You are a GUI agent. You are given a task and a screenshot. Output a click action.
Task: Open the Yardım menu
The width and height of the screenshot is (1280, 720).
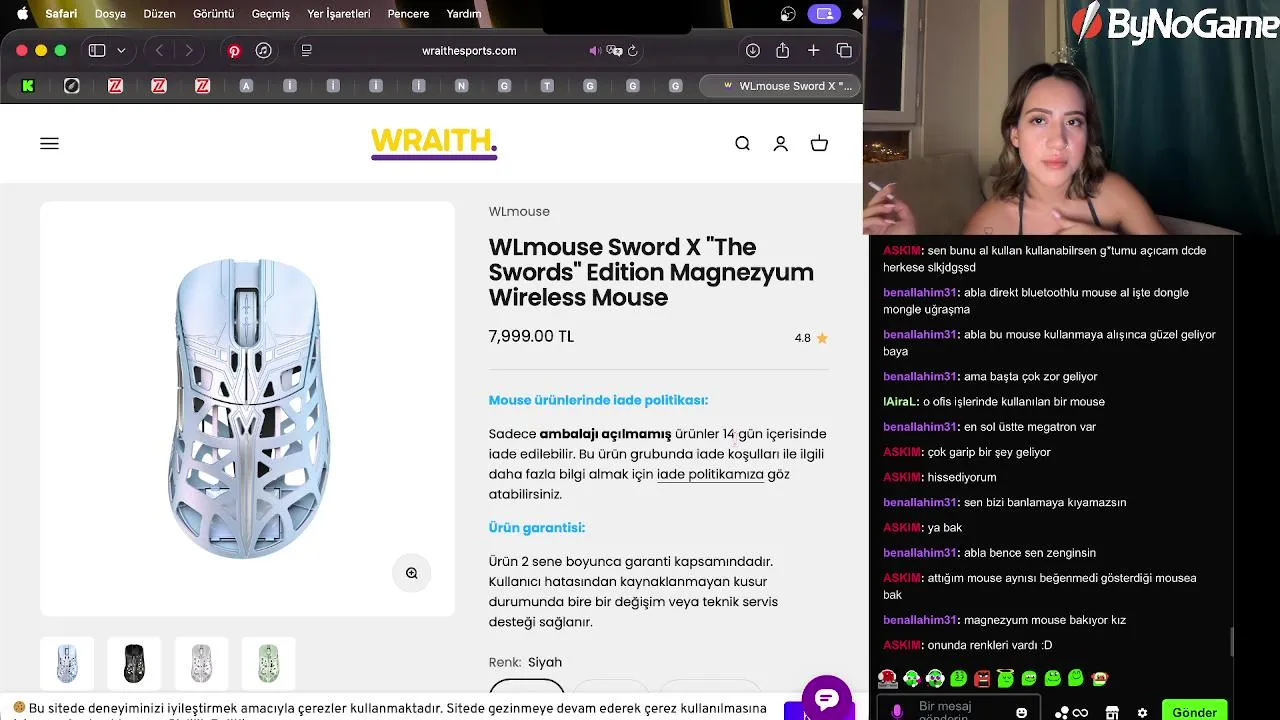[463, 14]
